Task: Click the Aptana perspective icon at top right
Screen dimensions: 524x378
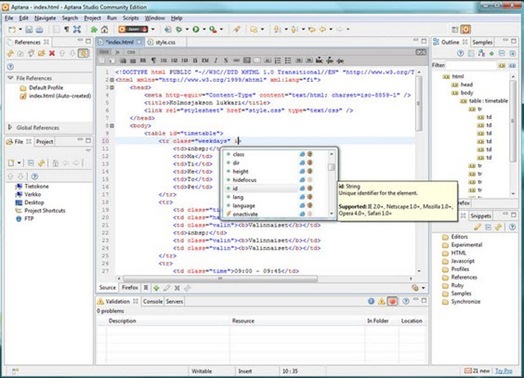Action: click(465, 29)
